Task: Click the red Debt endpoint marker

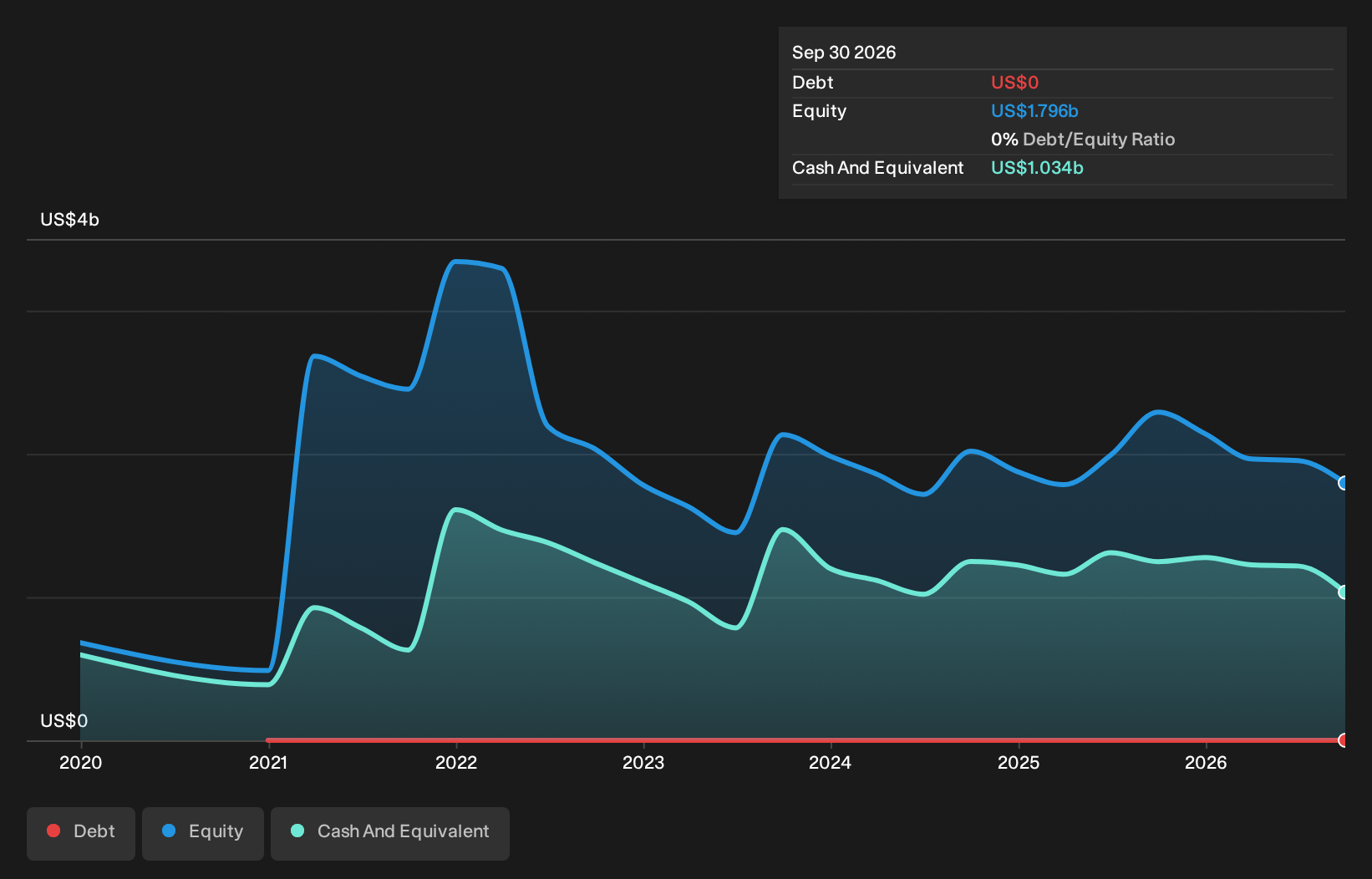Action: click(x=1344, y=740)
